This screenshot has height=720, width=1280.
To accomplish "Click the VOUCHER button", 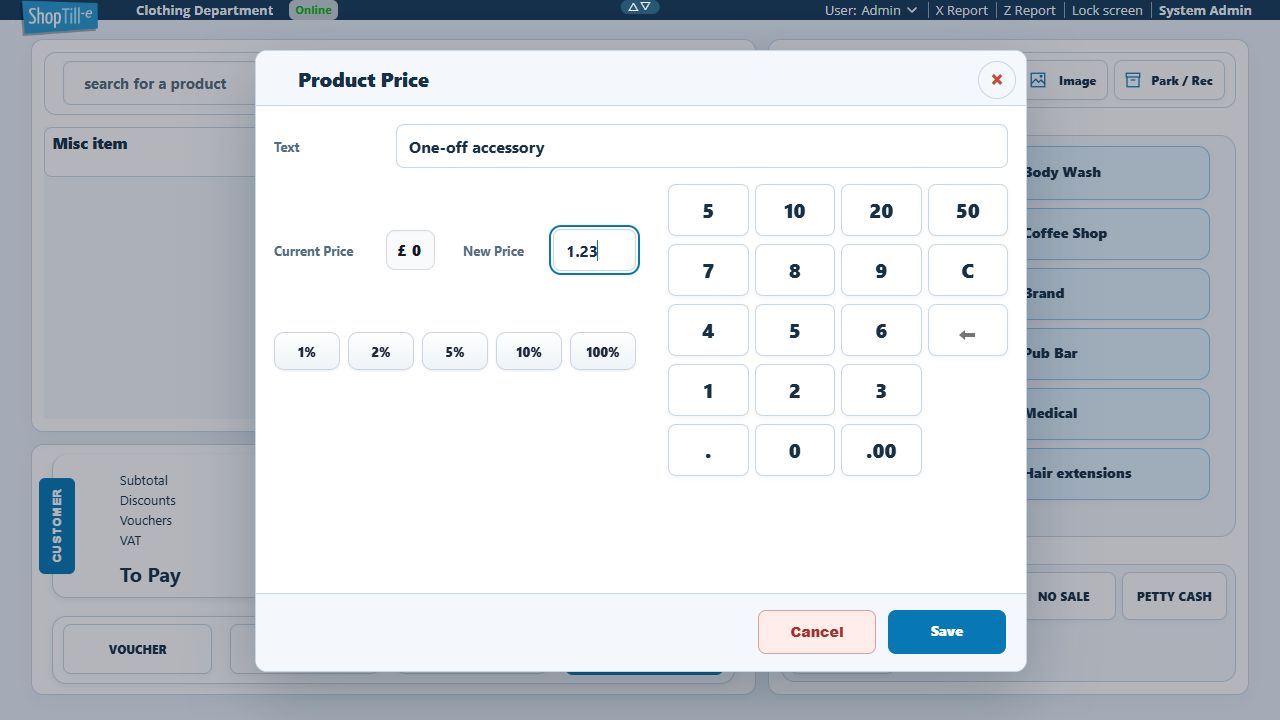I will coord(138,649).
